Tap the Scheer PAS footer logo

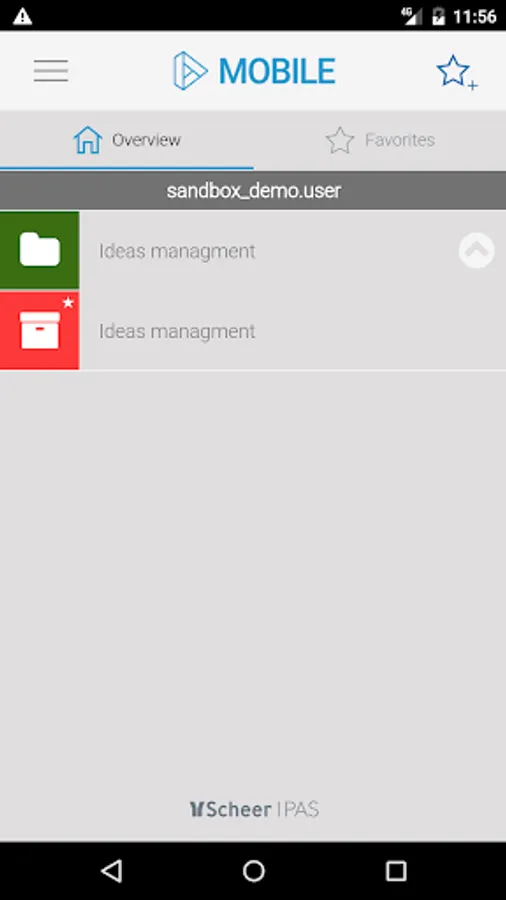pos(254,809)
